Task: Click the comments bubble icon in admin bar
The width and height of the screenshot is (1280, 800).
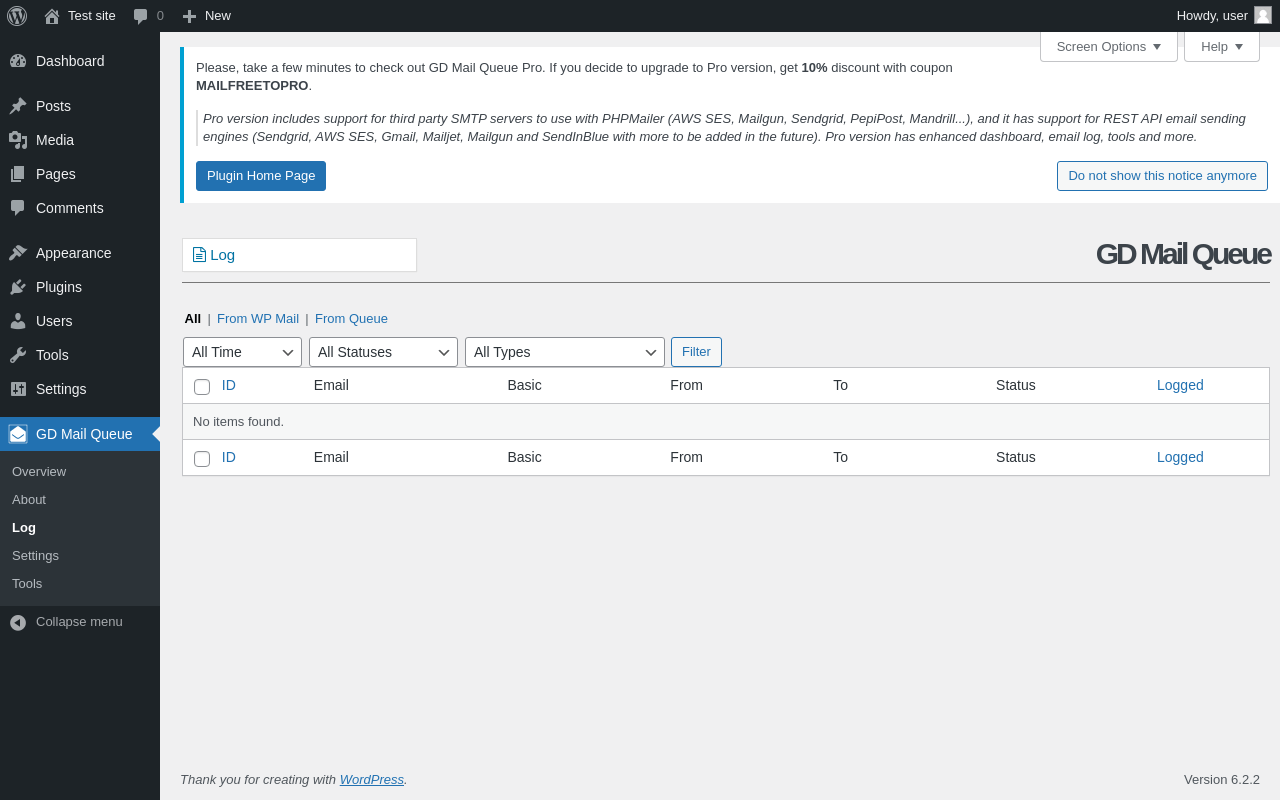Action: [x=140, y=16]
